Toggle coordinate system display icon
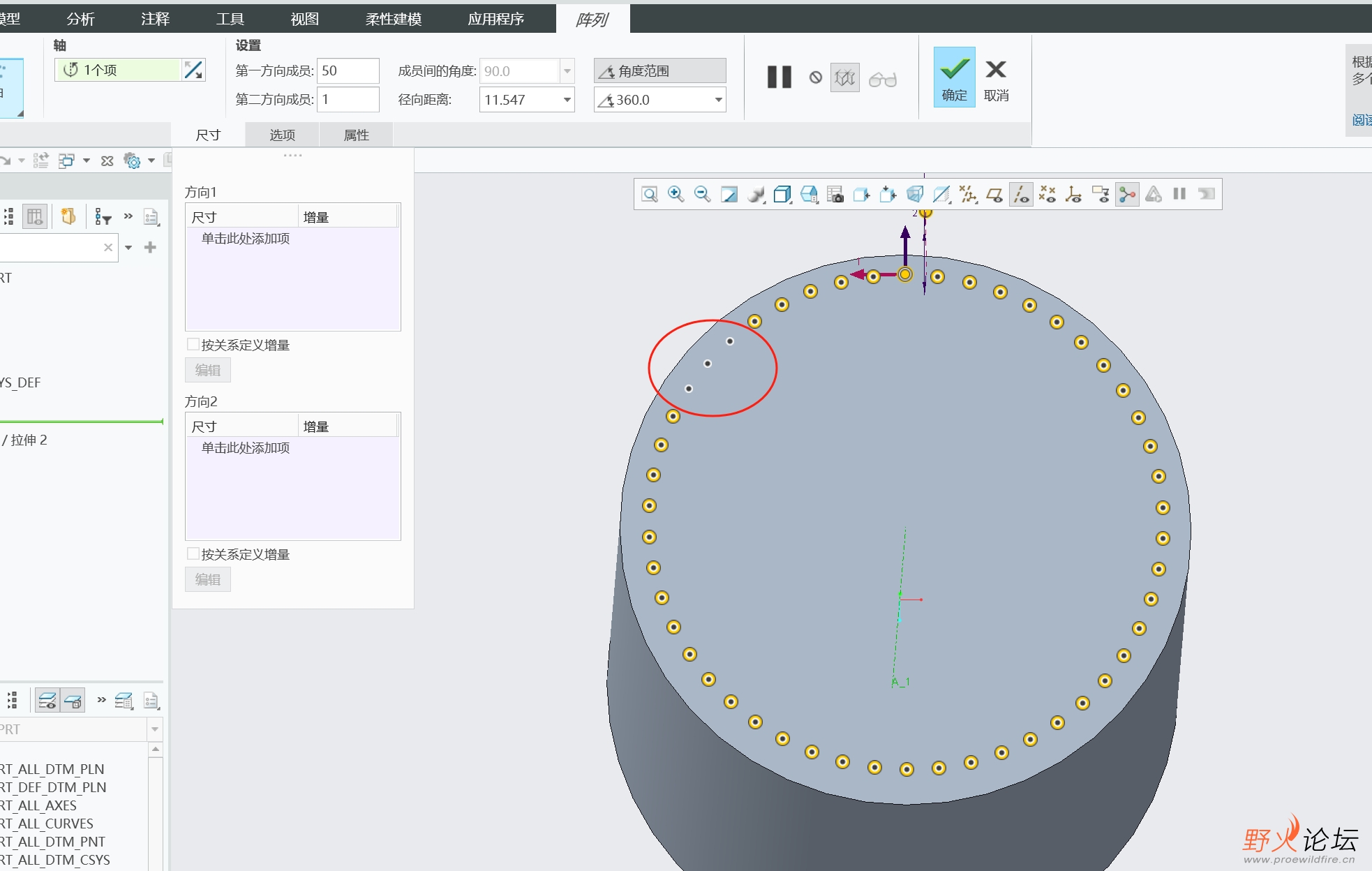 point(1074,194)
